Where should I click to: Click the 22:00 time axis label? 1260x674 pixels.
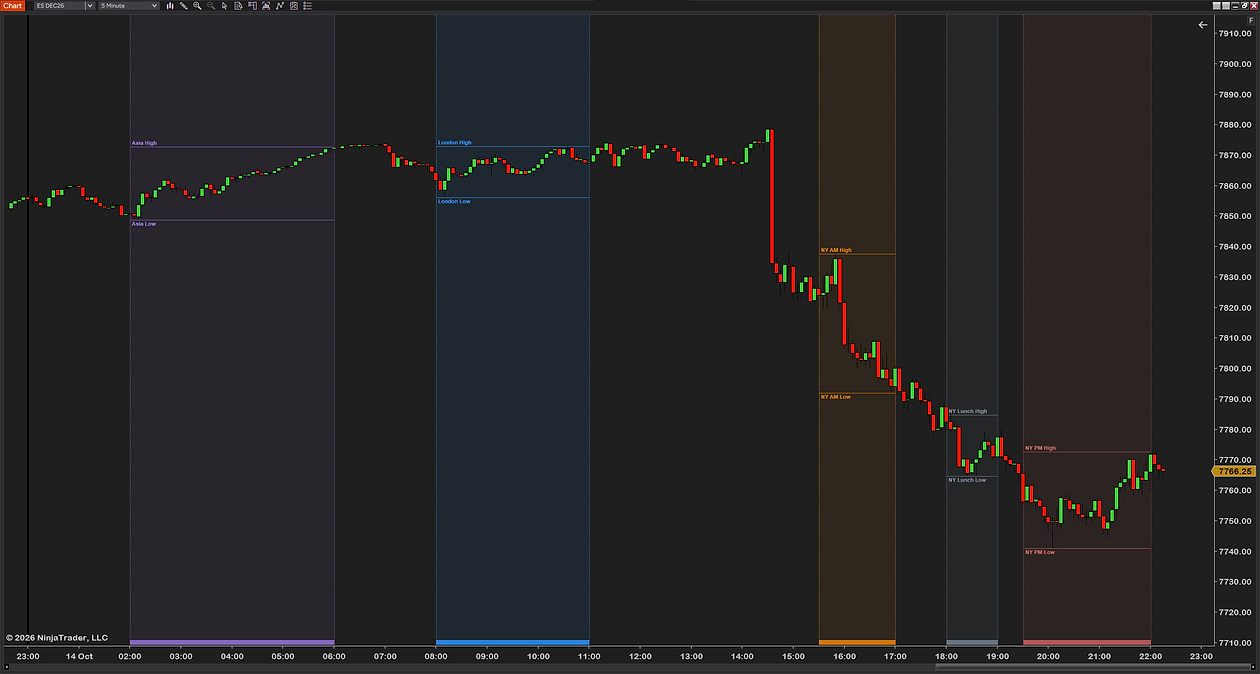pos(1150,656)
